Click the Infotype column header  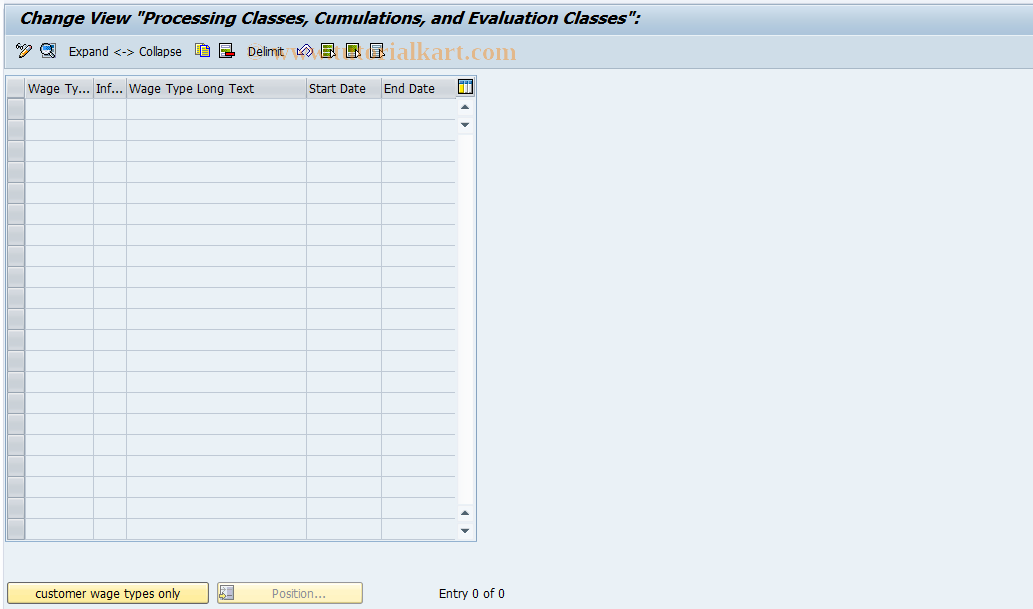coord(109,88)
